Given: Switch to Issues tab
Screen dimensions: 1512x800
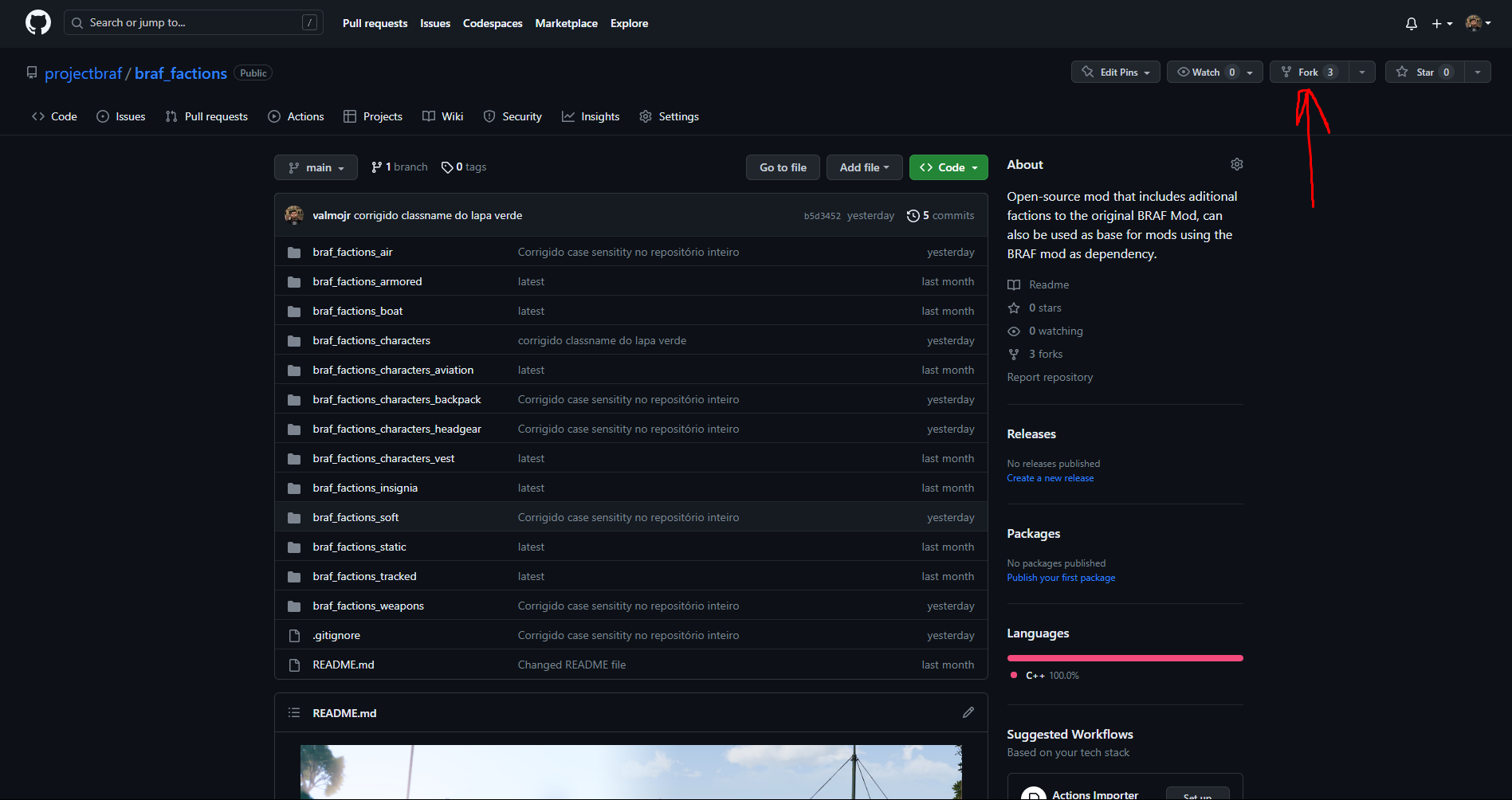Looking at the screenshot, I should (x=121, y=116).
